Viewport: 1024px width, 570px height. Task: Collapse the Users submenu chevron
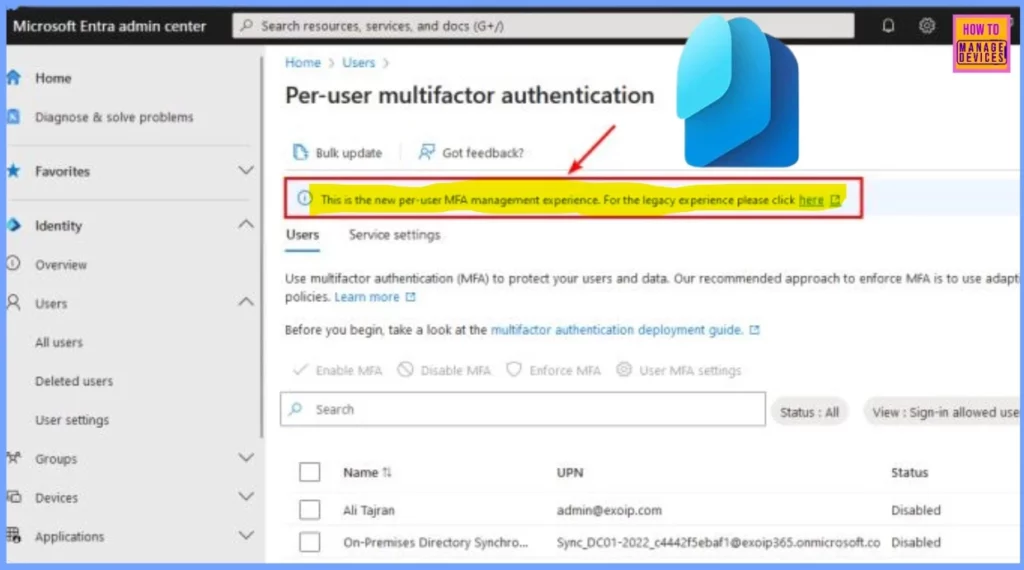(x=246, y=302)
